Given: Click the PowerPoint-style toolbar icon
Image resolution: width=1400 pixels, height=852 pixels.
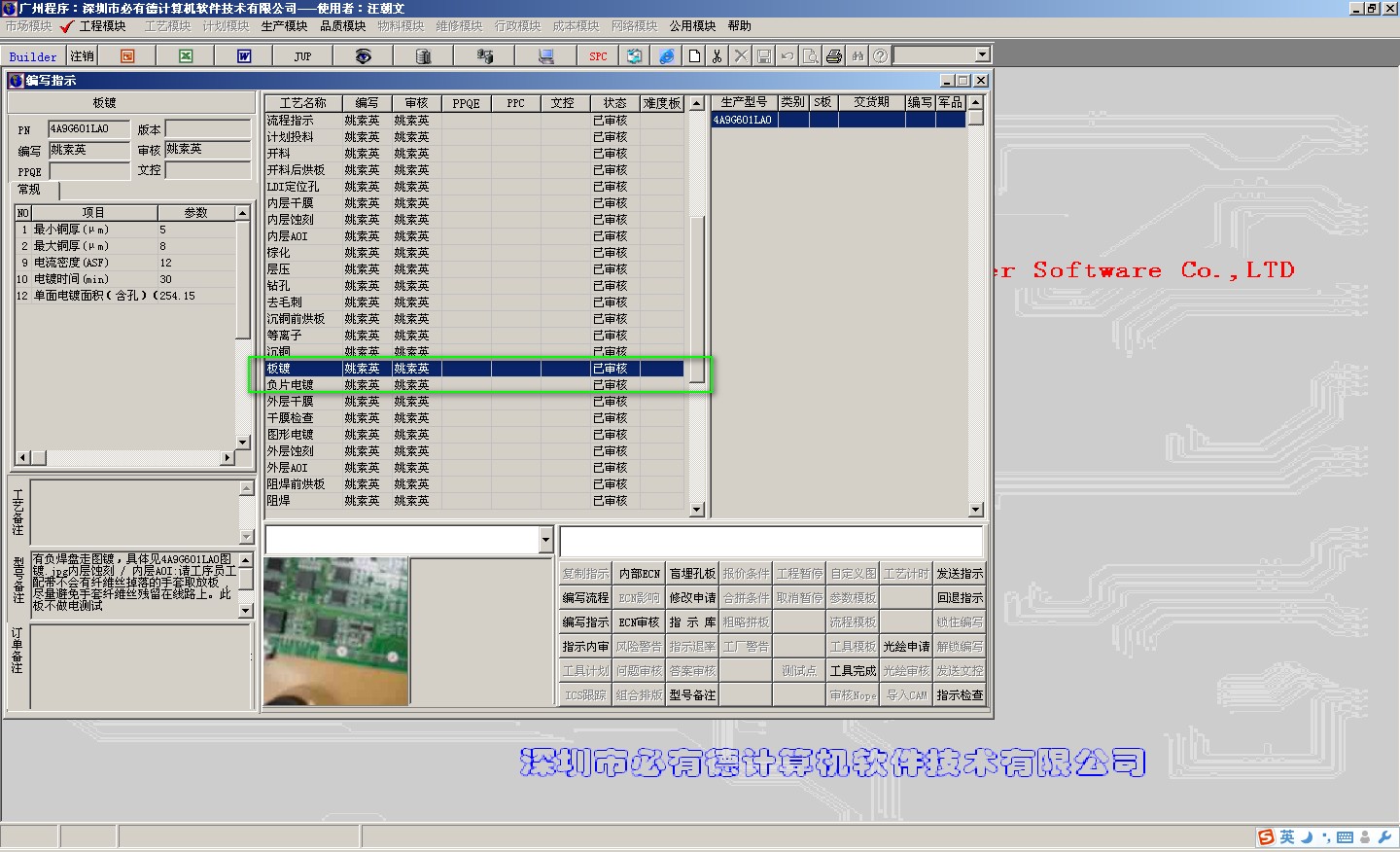Looking at the screenshot, I should [x=127, y=56].
